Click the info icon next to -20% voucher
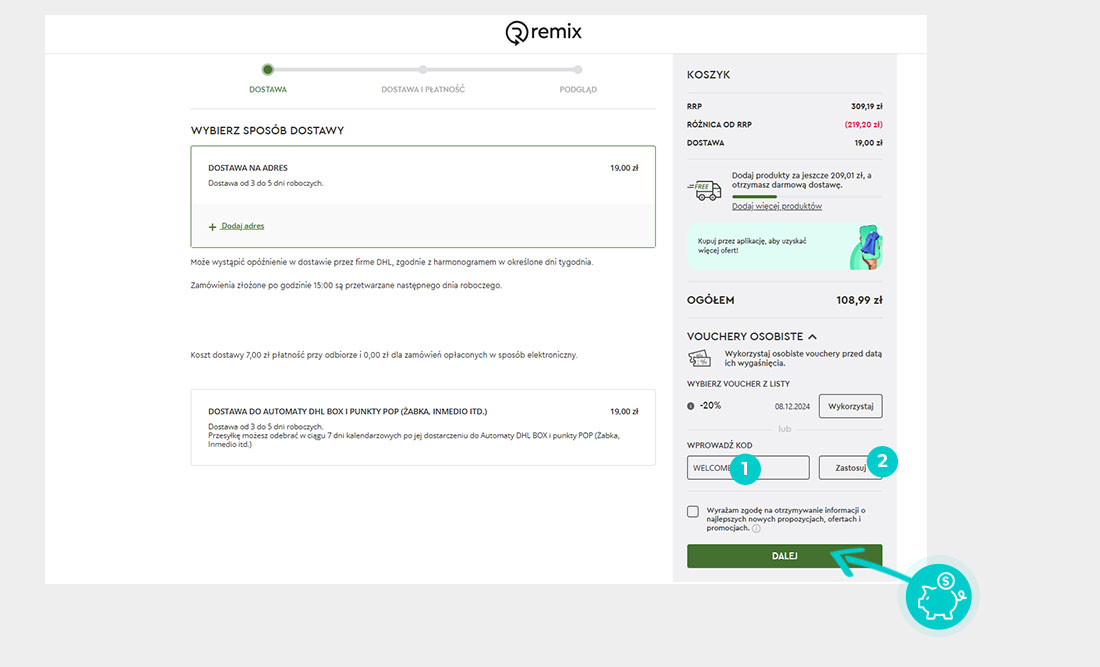 [690, 406]
